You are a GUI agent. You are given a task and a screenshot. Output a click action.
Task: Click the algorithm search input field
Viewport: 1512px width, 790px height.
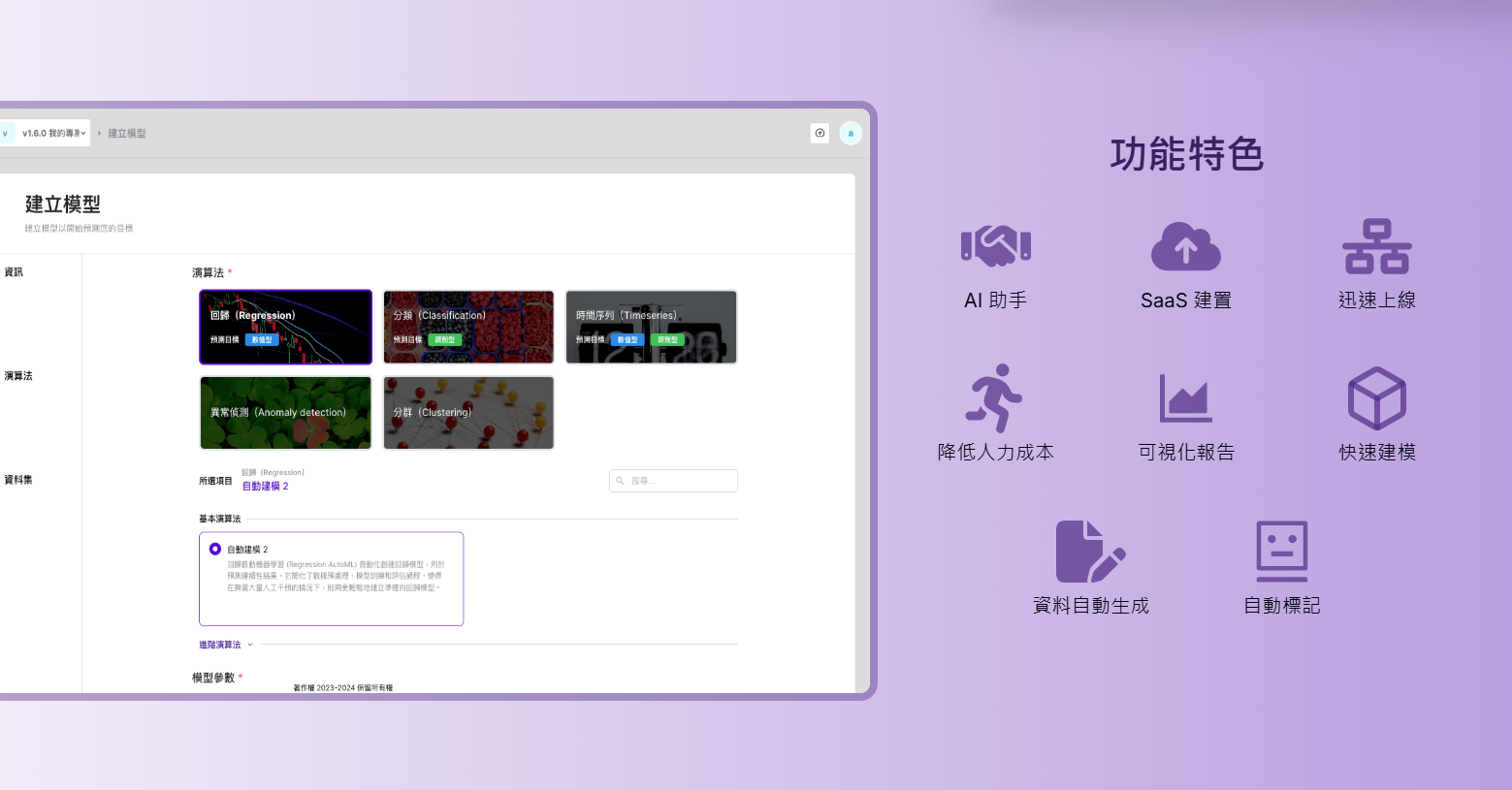[x=673, y=481]
